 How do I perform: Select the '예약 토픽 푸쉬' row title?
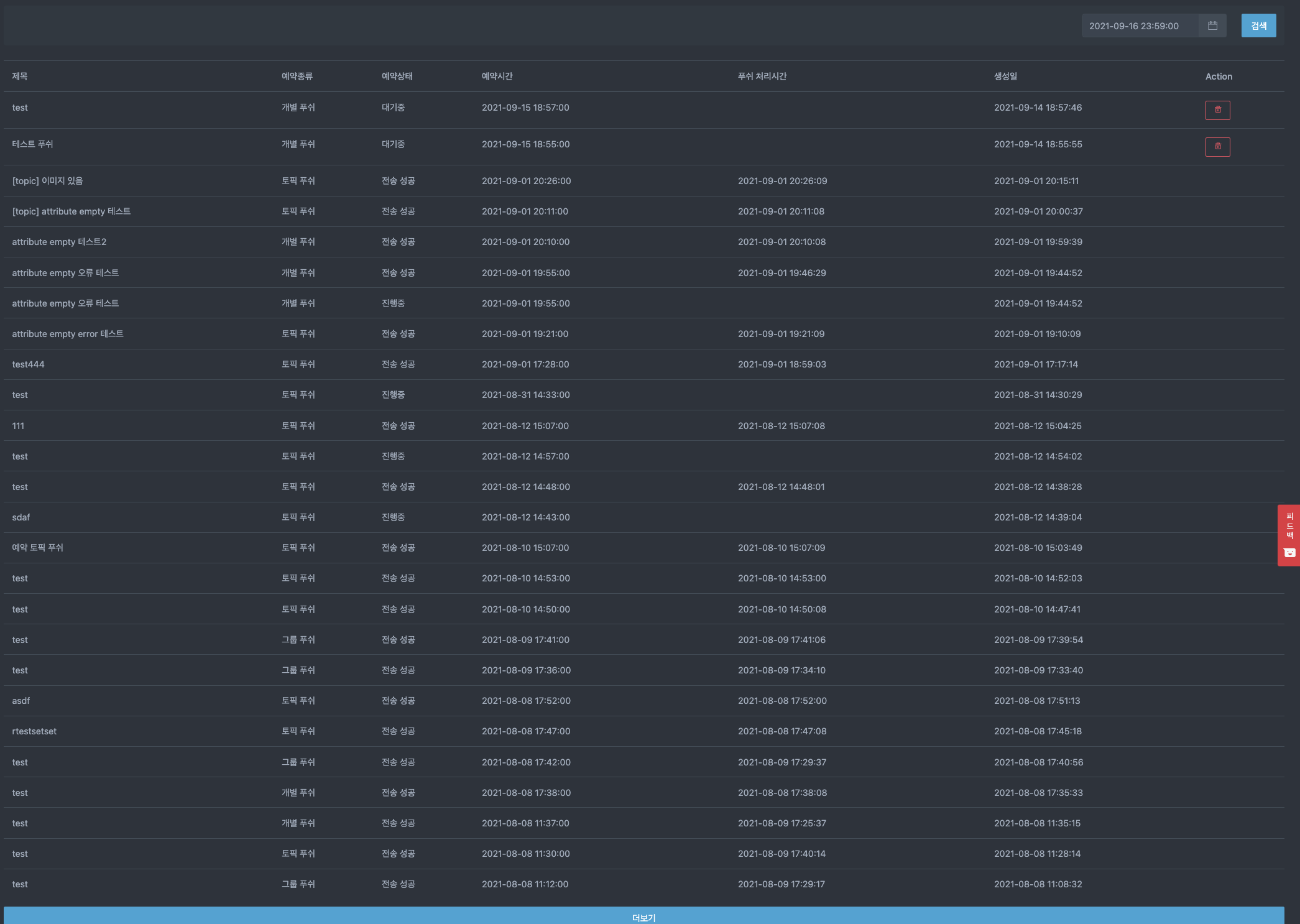pyautogui.click(x=38, y=548)
